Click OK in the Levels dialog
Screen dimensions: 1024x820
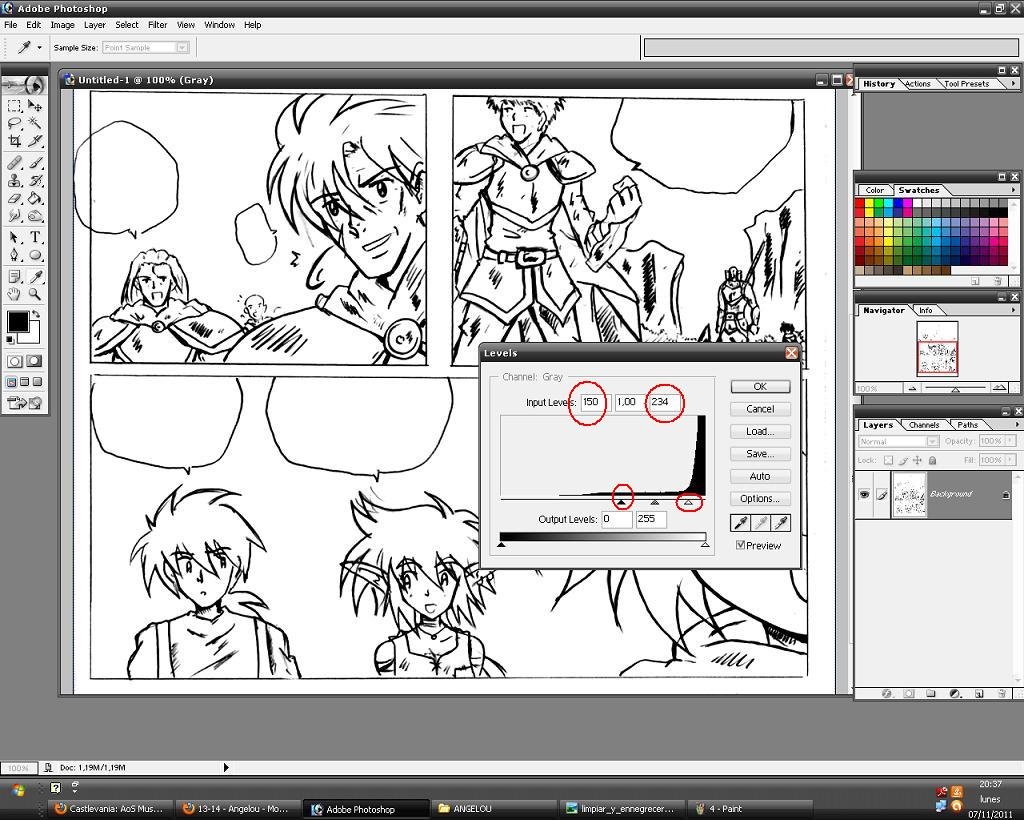759,387
